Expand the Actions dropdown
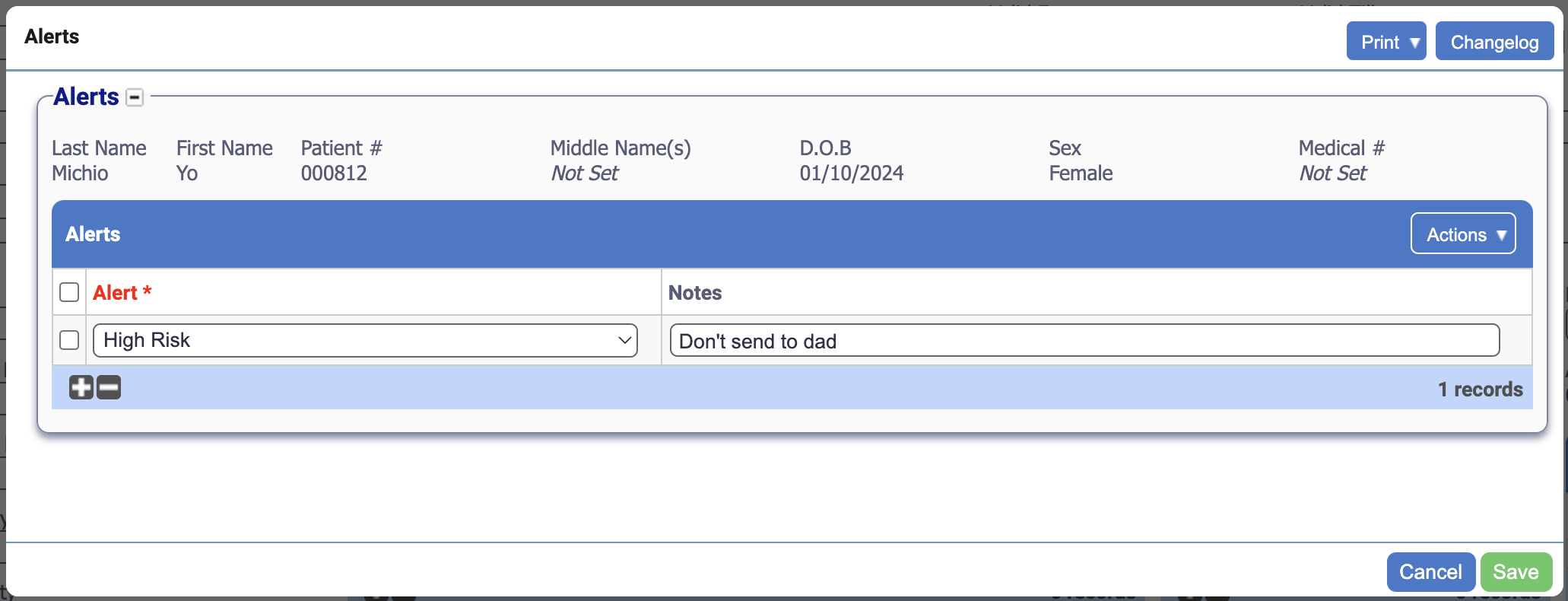Image resolution: width=1568 pixels, height=601 pixels. pyautogui.click(x=1462, y=234)
